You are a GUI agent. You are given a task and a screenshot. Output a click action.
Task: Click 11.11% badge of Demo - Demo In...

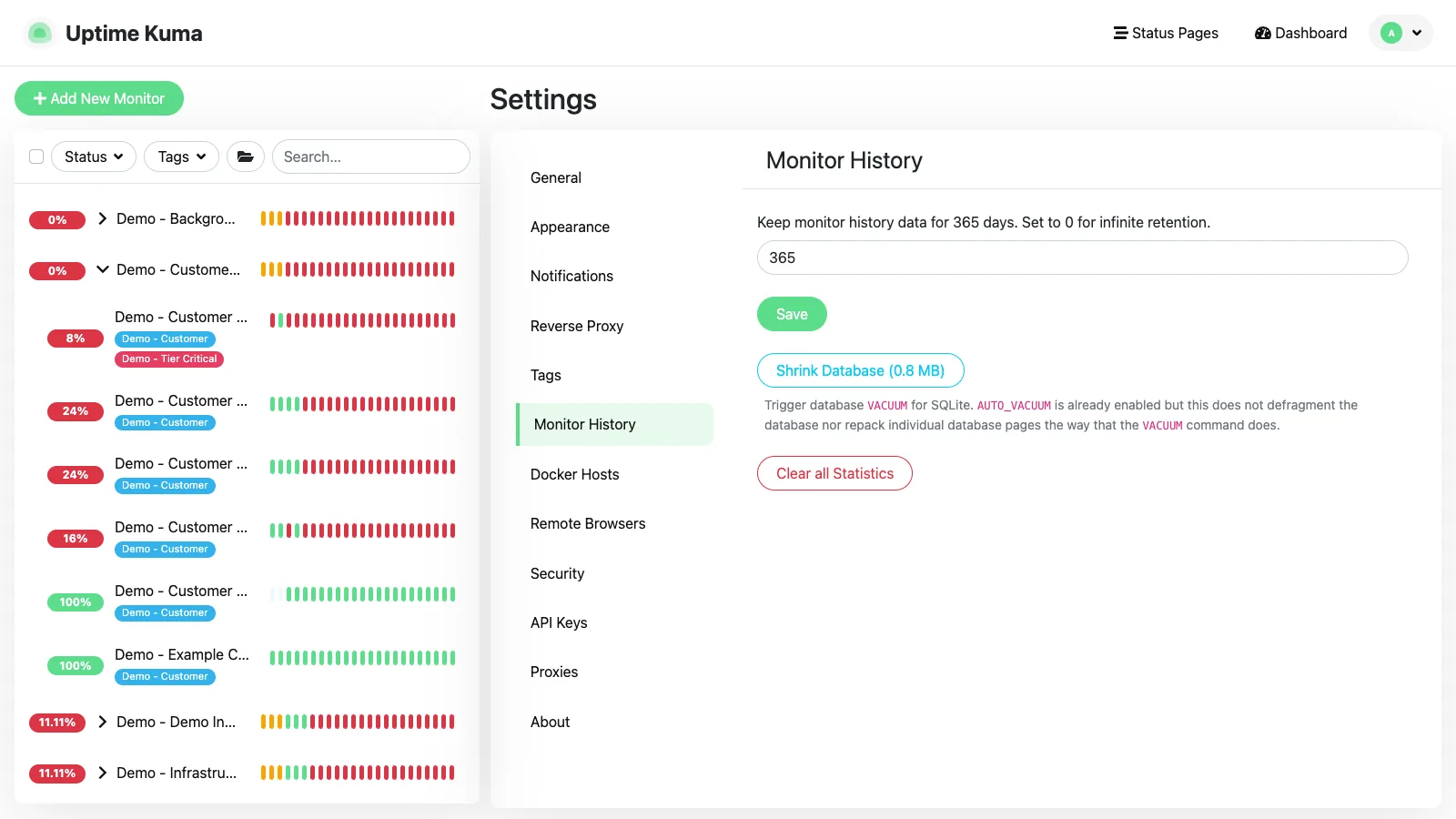pos(57,723)
